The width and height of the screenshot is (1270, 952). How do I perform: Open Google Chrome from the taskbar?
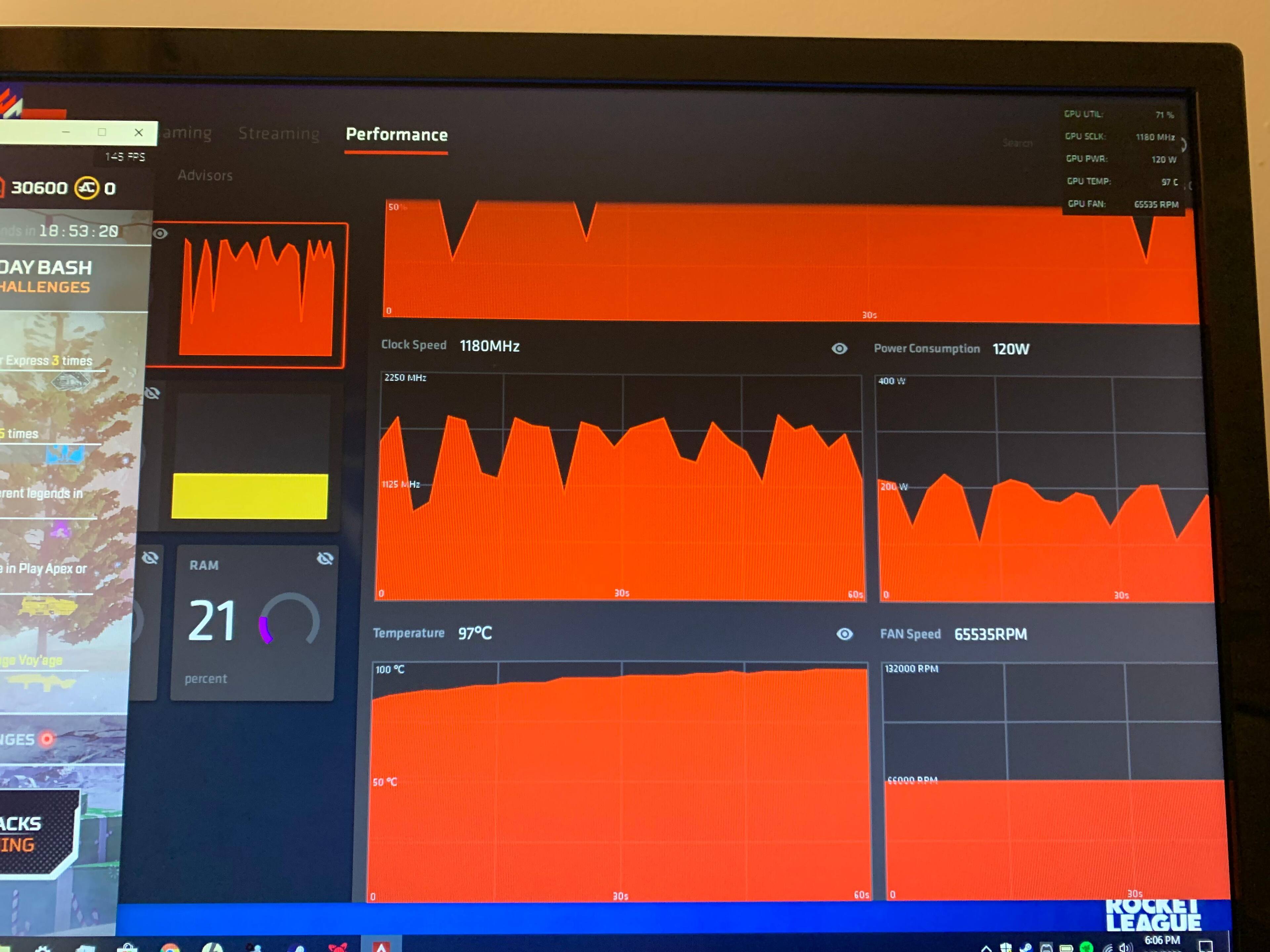[170, 948]
